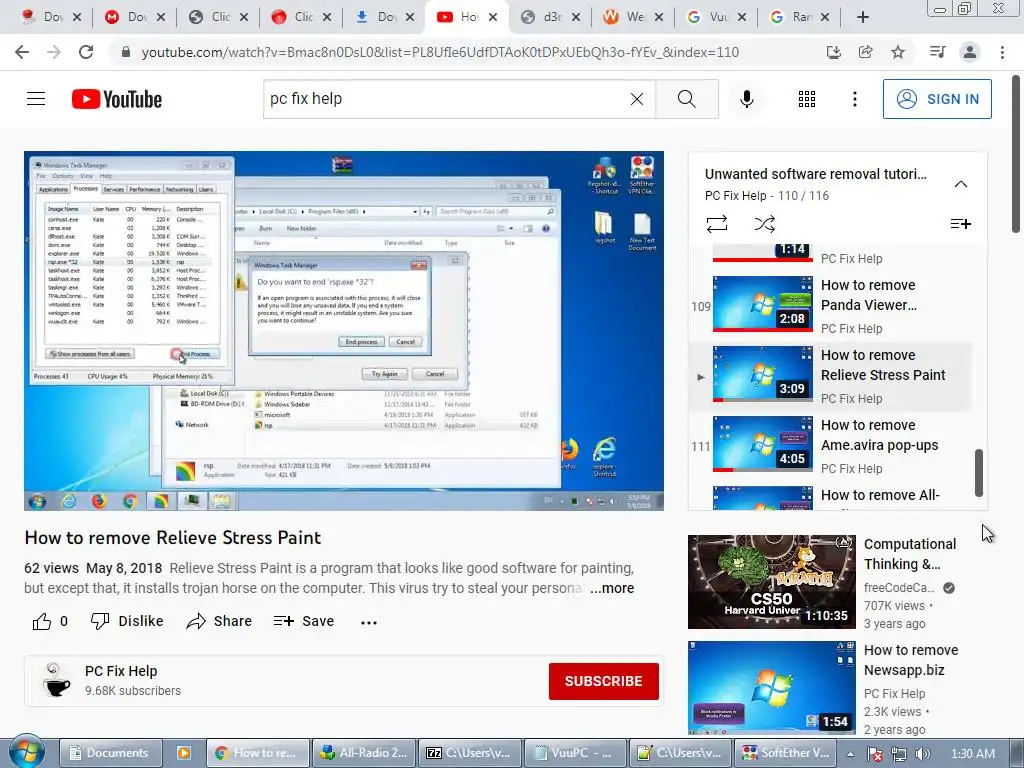Expand description with '...more'

coord(612,588)
